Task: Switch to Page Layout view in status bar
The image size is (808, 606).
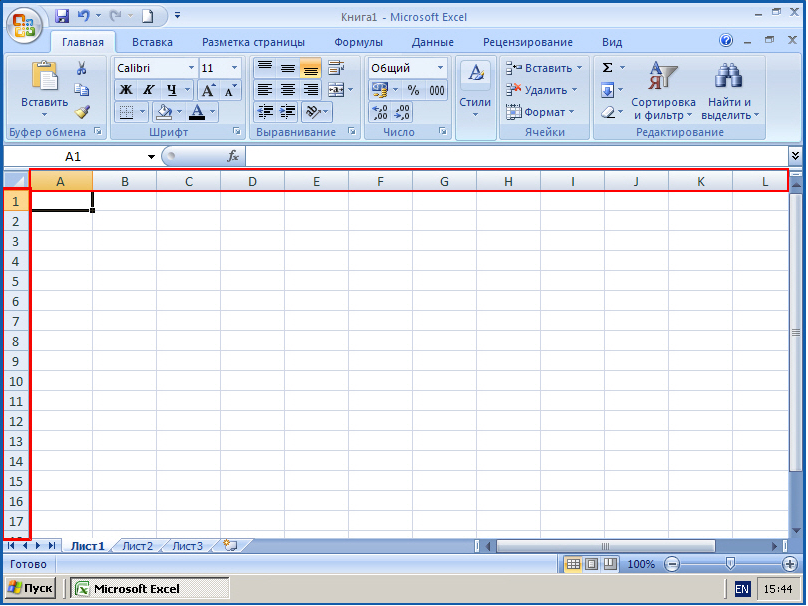Action: point(592,564)
